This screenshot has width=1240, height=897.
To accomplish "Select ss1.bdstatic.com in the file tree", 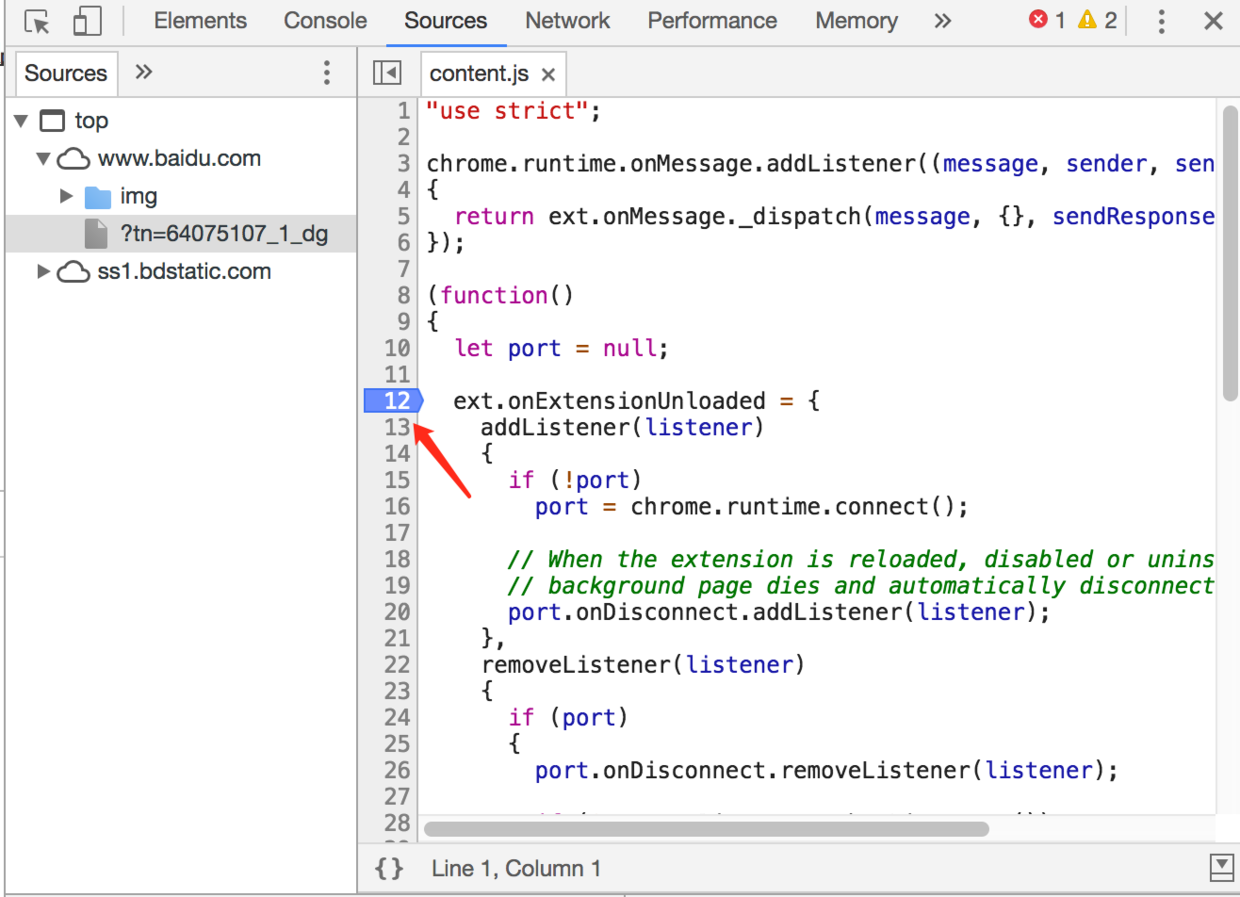I will 184,271.
